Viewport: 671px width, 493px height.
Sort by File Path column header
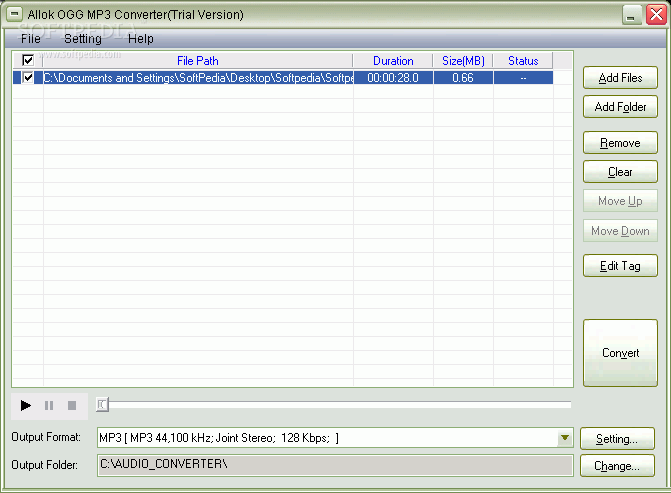(x=198, y=61)
